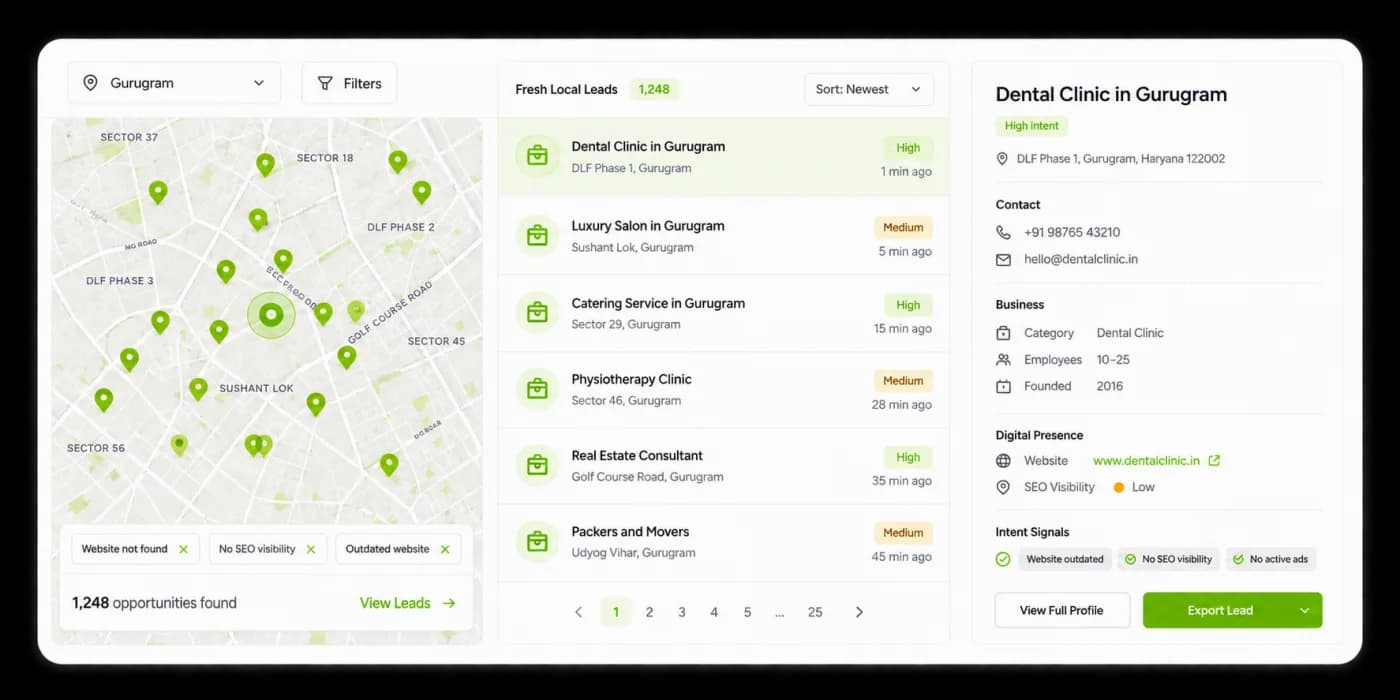Click the phone icon under Contact
The width and height of the screenshot is (1400, 700).
pyautogui.click(x=1003, y=232)
